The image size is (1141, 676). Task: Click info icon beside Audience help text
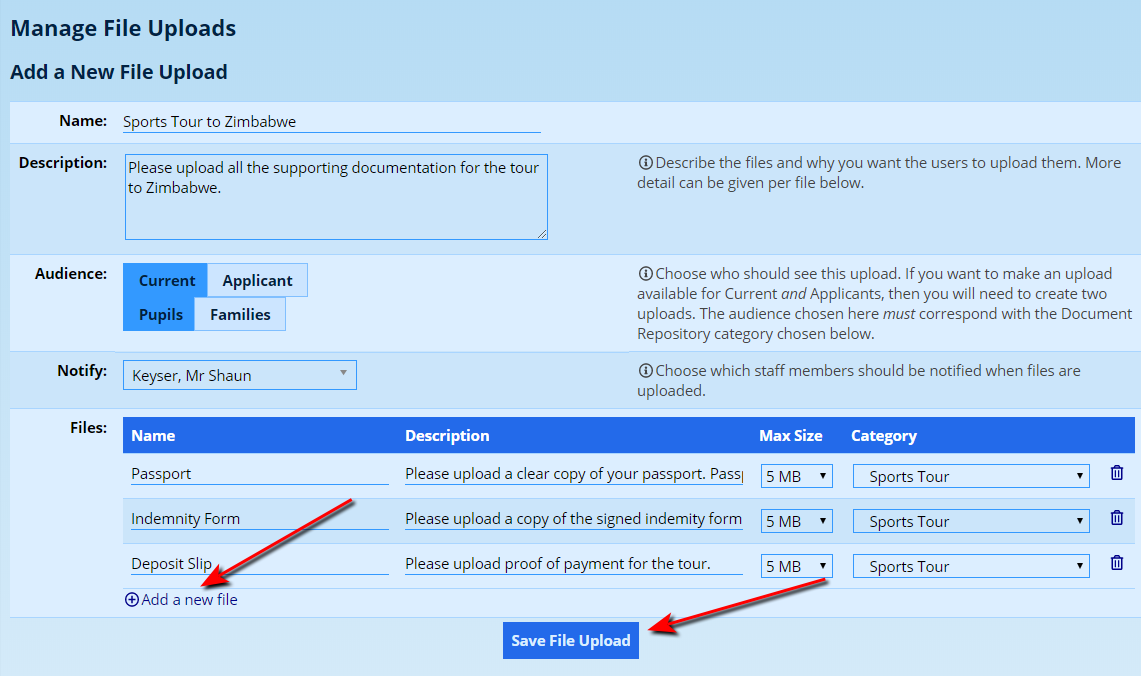pyautogui.click(x=645, y=274)
